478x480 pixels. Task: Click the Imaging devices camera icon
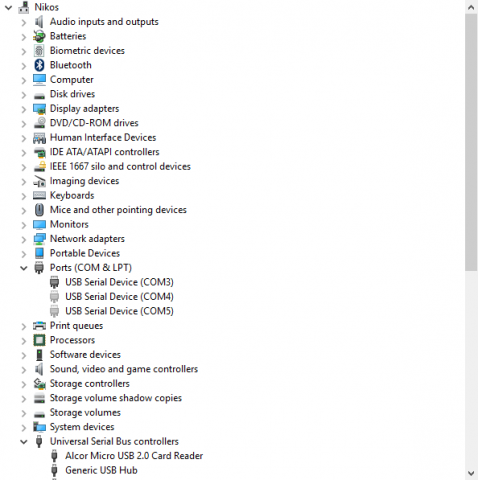click(x=39, y=181)
